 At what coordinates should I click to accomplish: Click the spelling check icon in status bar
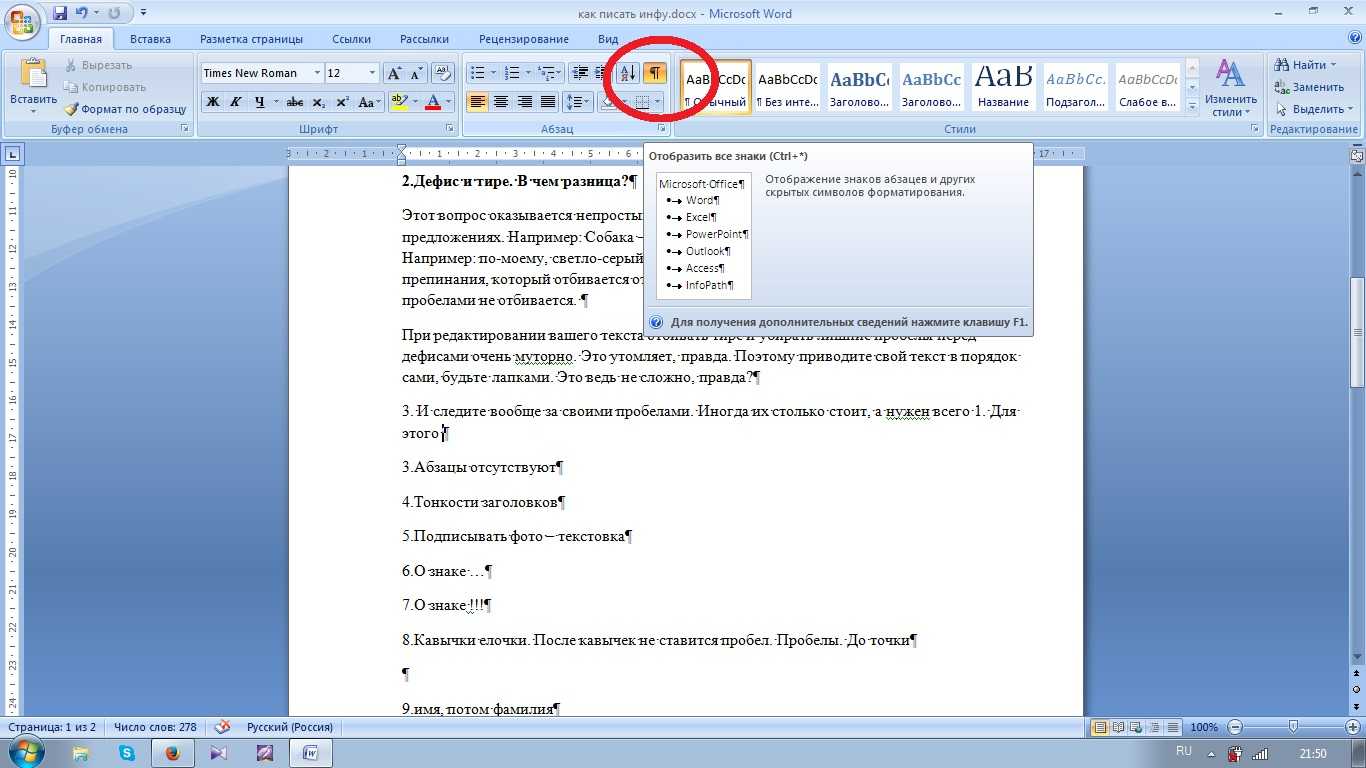point(222,727)
